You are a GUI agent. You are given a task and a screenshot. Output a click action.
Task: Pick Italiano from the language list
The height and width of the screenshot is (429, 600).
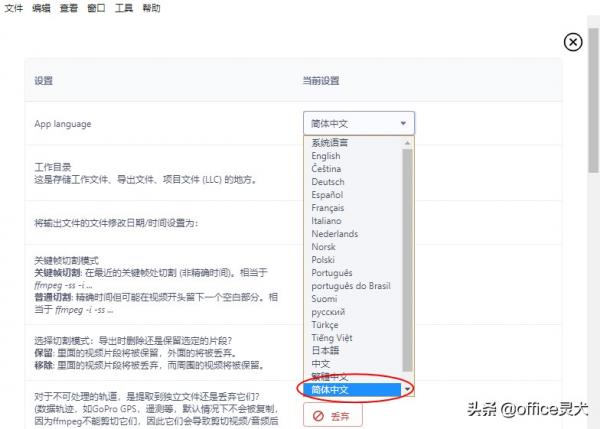click(x=353, y=221)
